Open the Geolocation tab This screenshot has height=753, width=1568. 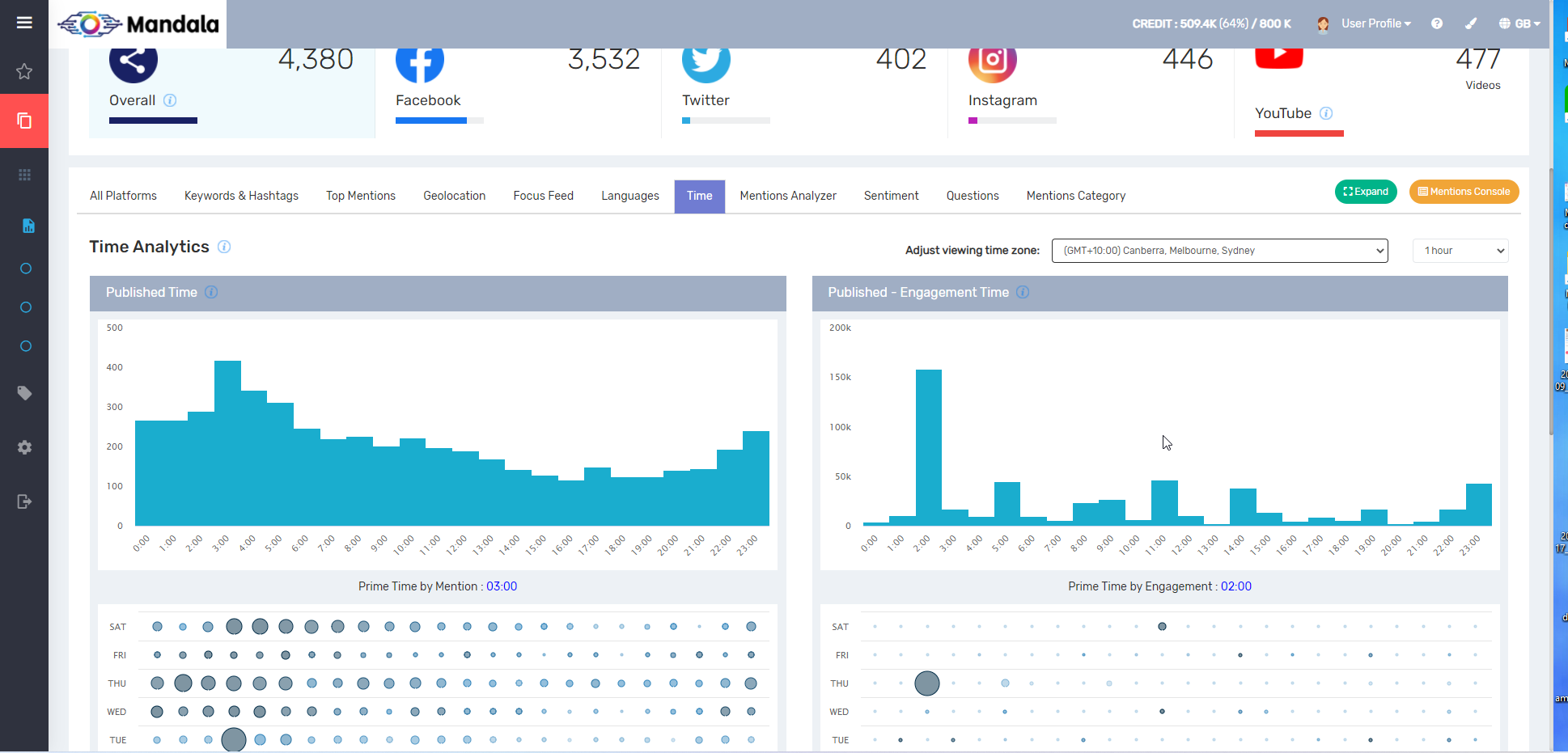pyautogui.click(x=454, y=196)
